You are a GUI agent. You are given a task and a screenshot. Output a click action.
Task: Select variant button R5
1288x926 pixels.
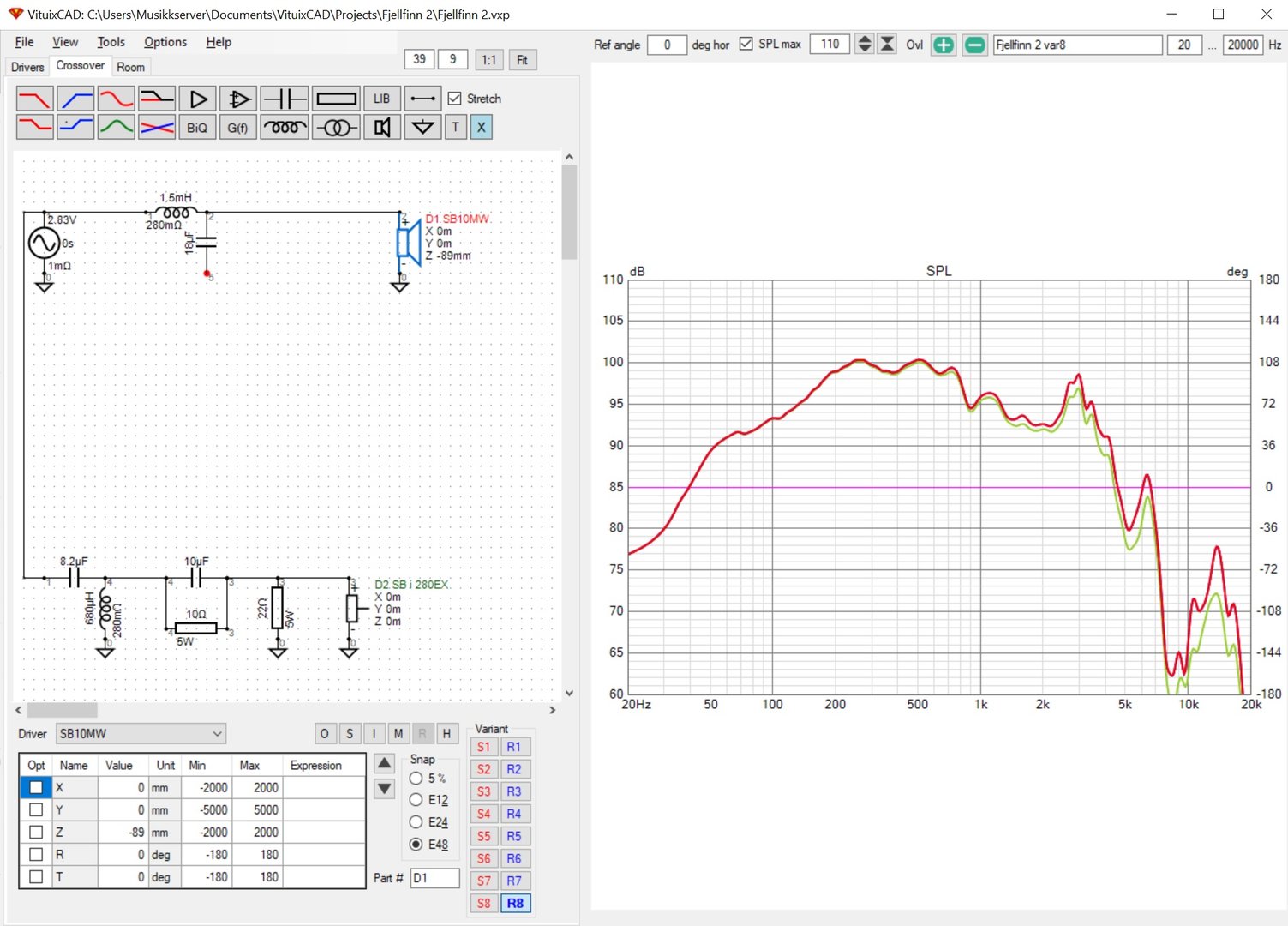click(514, 836)
